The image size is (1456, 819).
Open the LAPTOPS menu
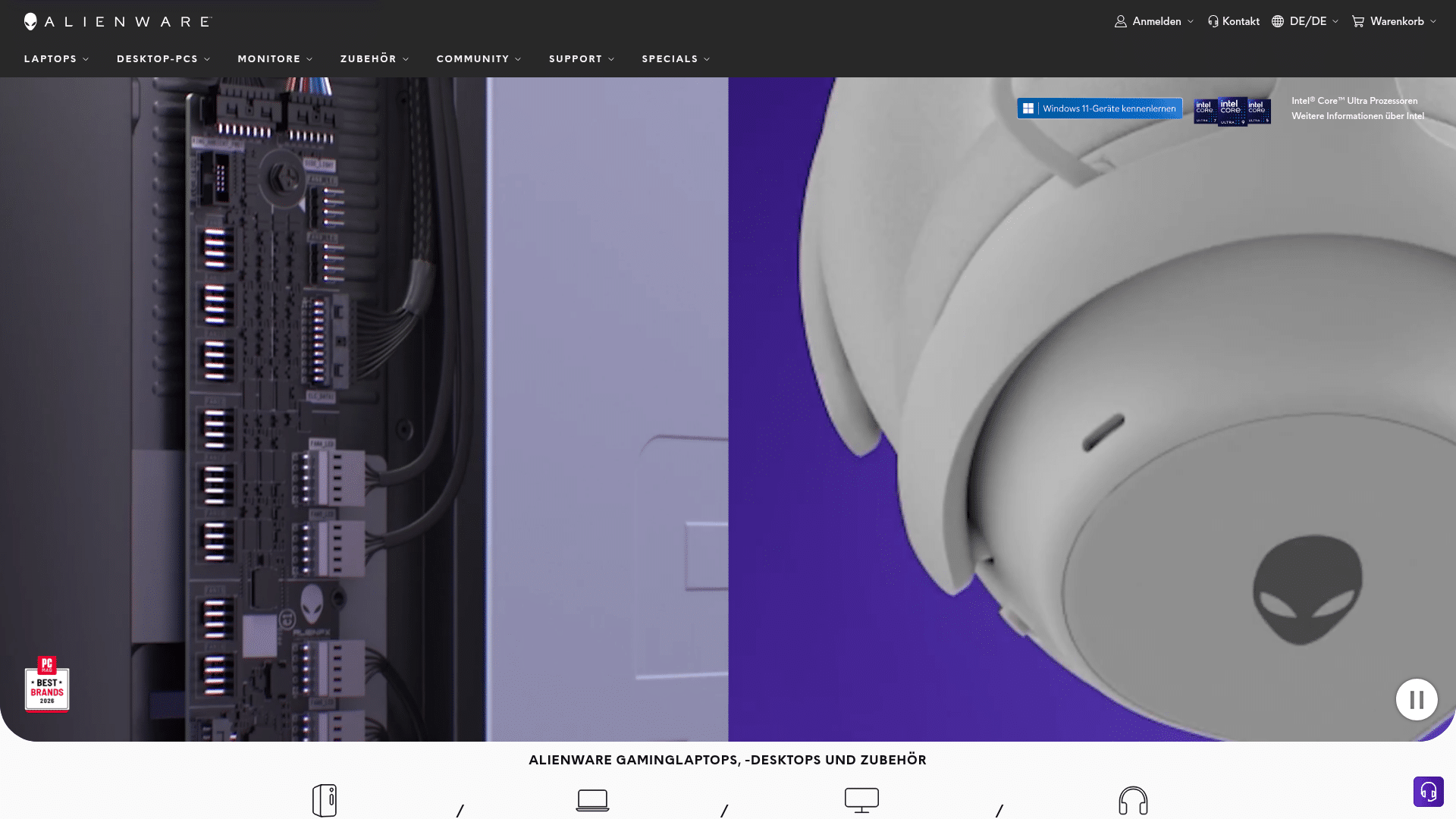[50, 59]
